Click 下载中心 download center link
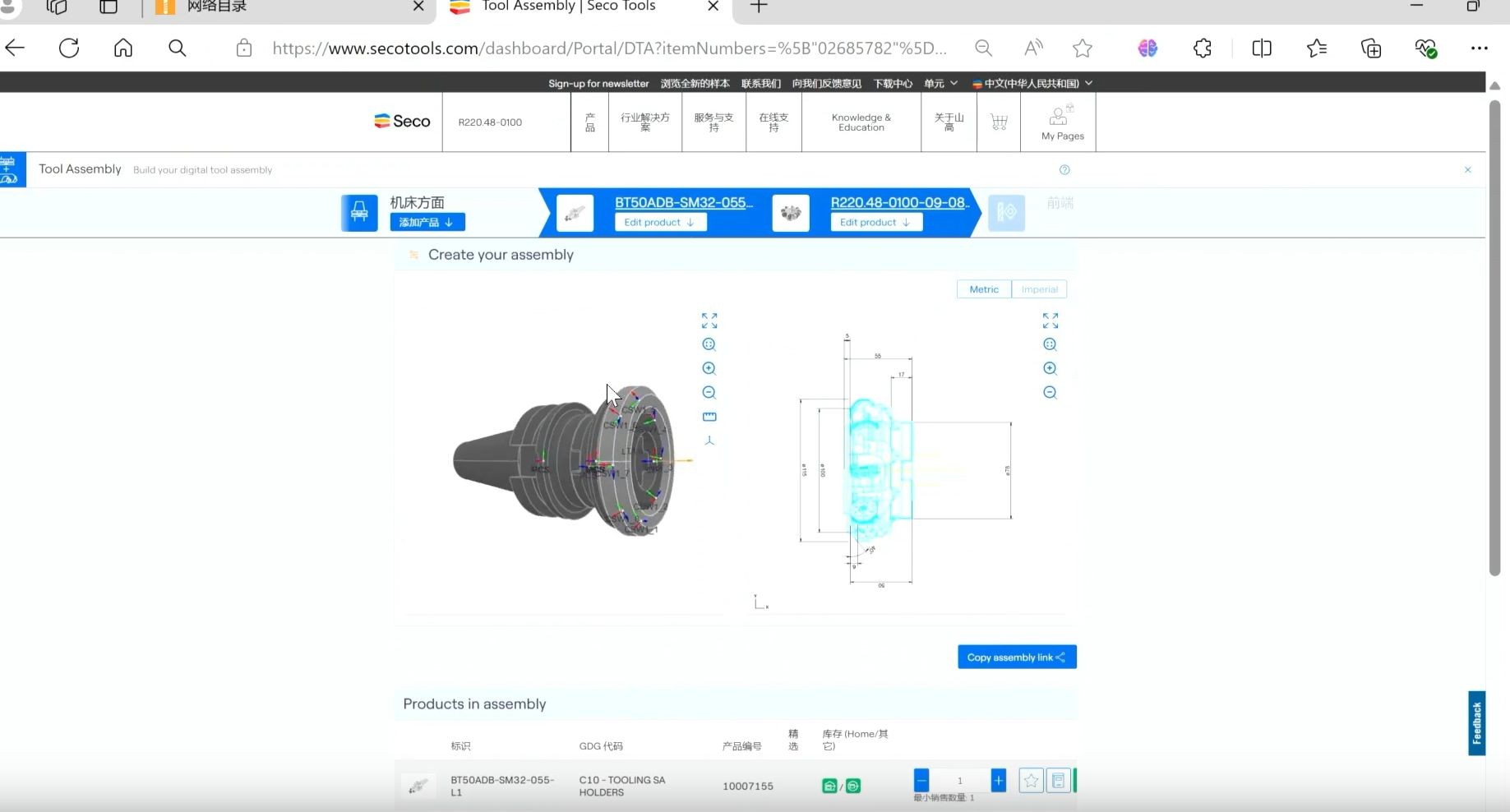1510x812 pixels. (x=893, y=83)
